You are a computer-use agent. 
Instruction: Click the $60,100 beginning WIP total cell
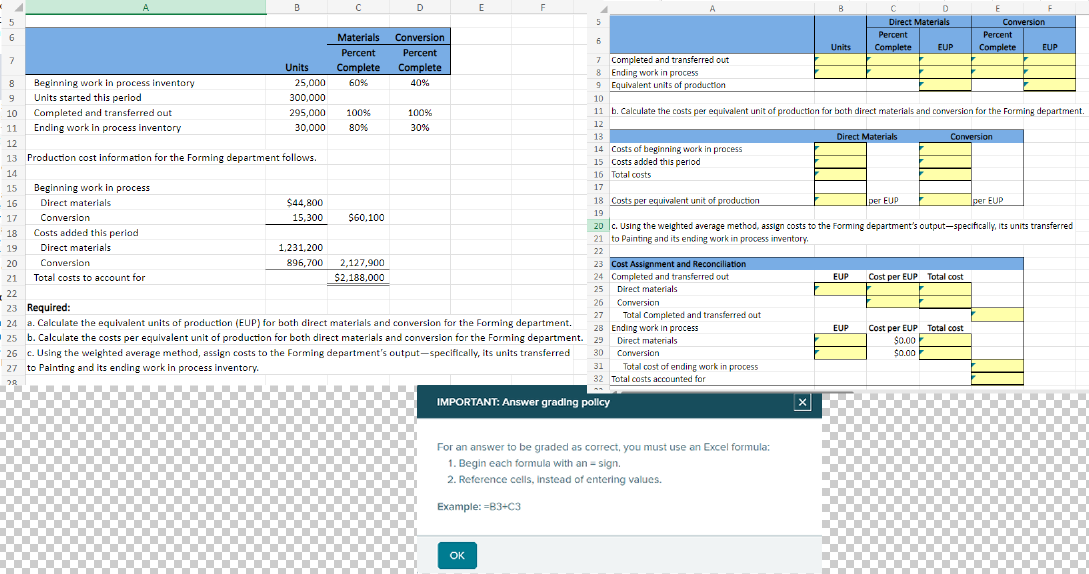point(358,218)
